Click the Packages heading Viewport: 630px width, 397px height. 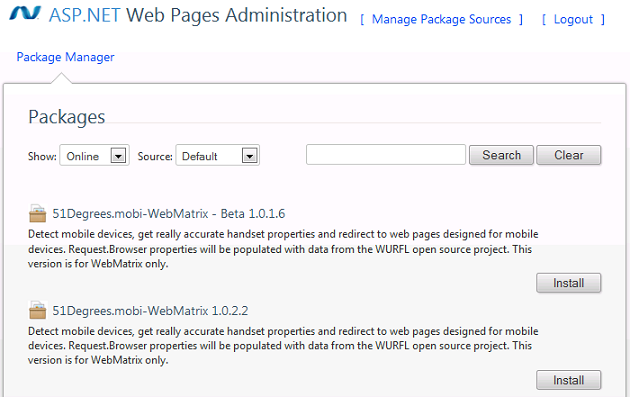coord(66,117)
